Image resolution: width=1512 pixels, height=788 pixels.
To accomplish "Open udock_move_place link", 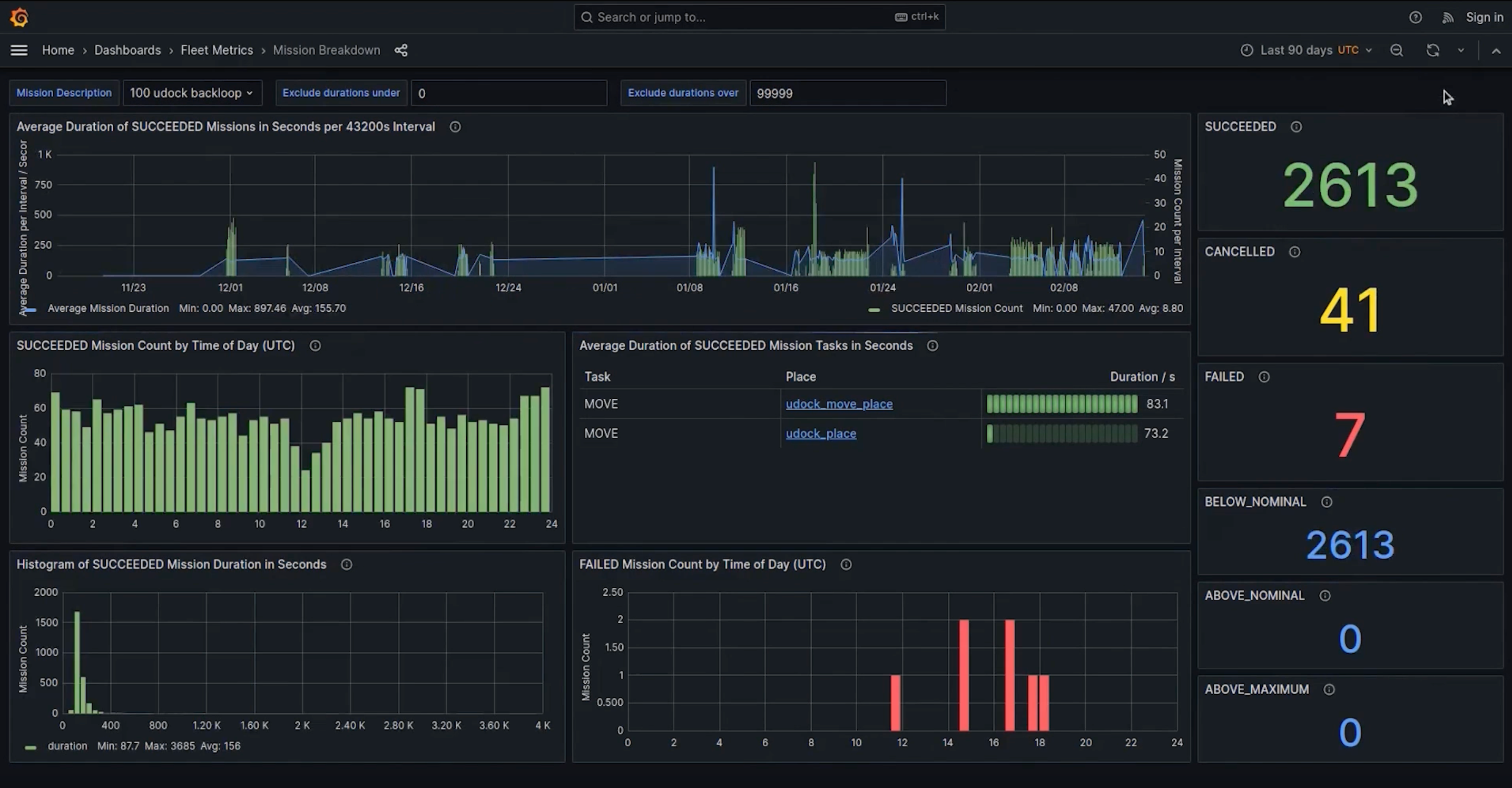I will [x=839, y=403].
